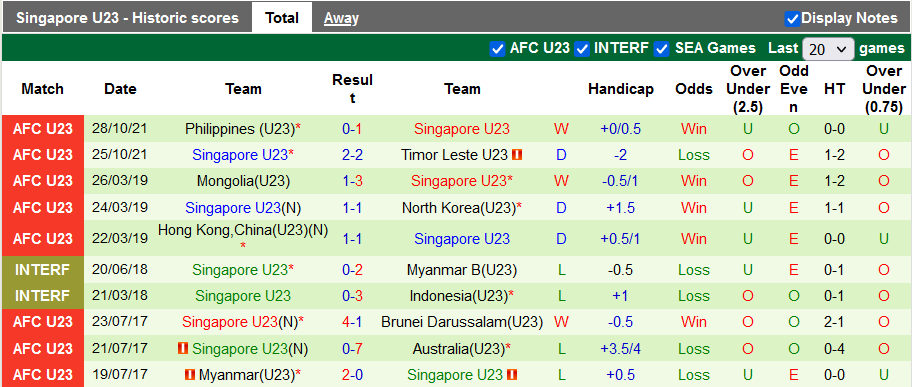
Task: Click red card icon next to Timor Leste U23
Action: pos(517,155)
